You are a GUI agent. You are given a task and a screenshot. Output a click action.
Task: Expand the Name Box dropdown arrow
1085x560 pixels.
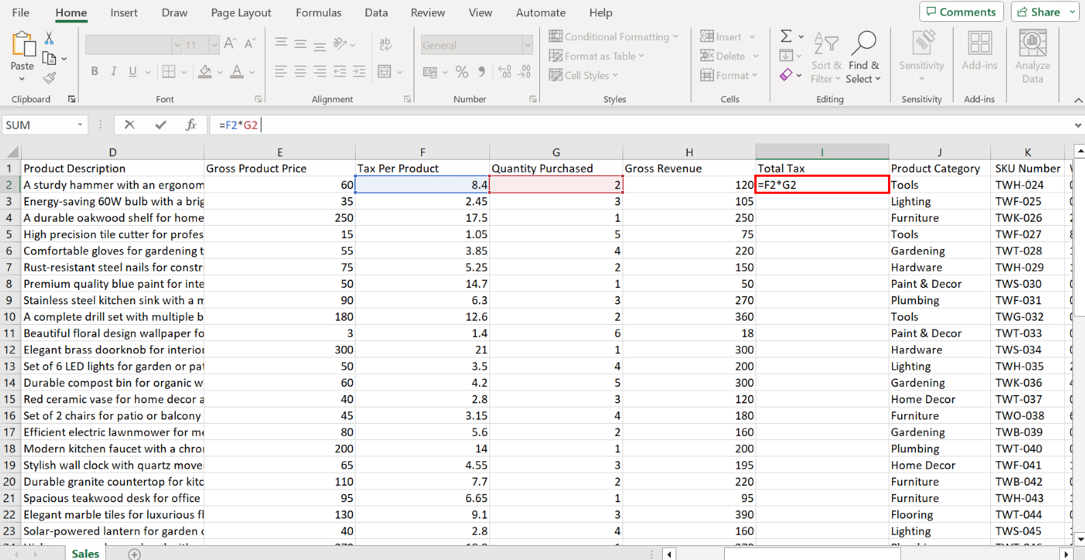tap(80, 125)
